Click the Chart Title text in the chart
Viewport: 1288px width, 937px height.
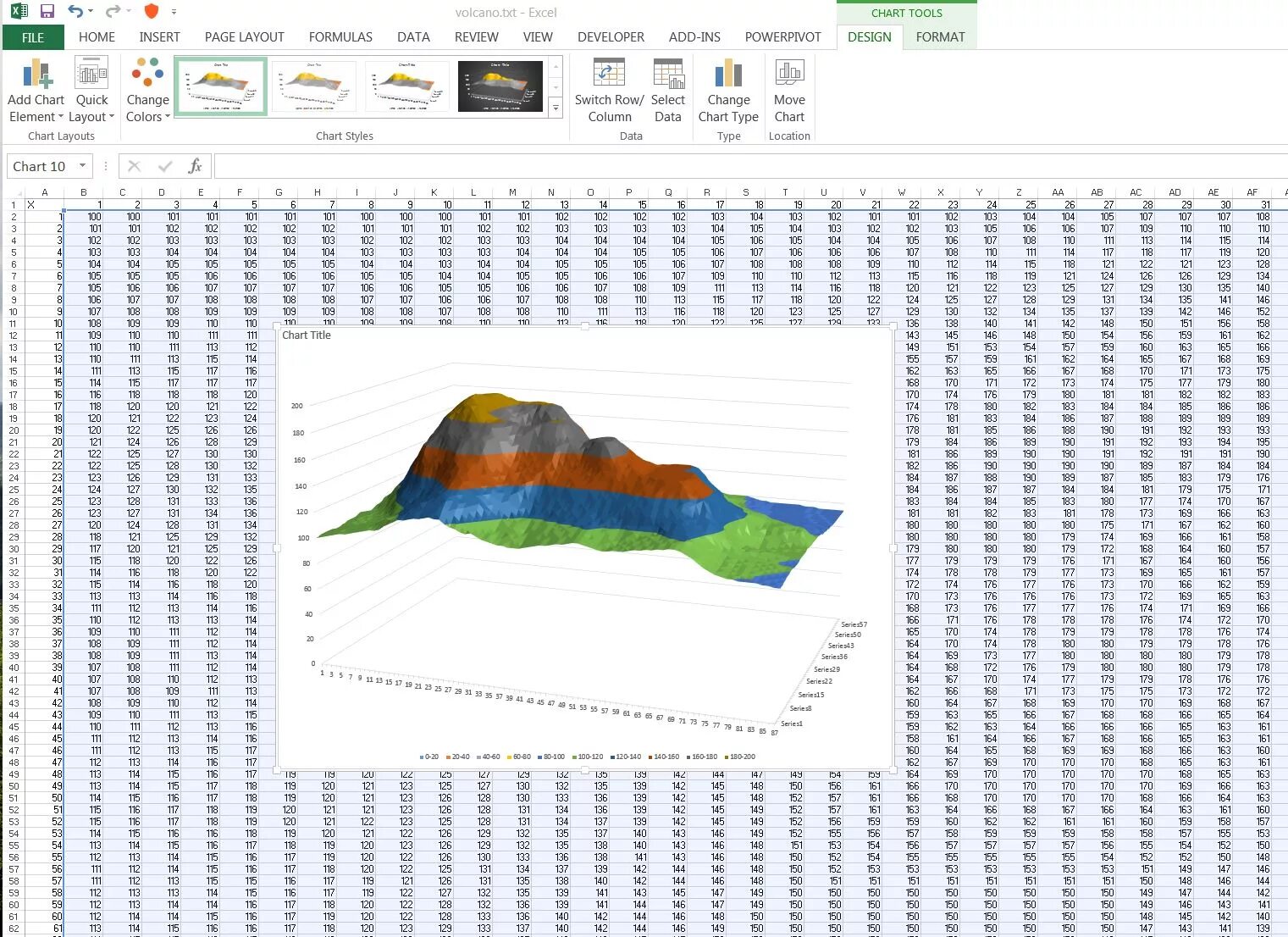307,335
